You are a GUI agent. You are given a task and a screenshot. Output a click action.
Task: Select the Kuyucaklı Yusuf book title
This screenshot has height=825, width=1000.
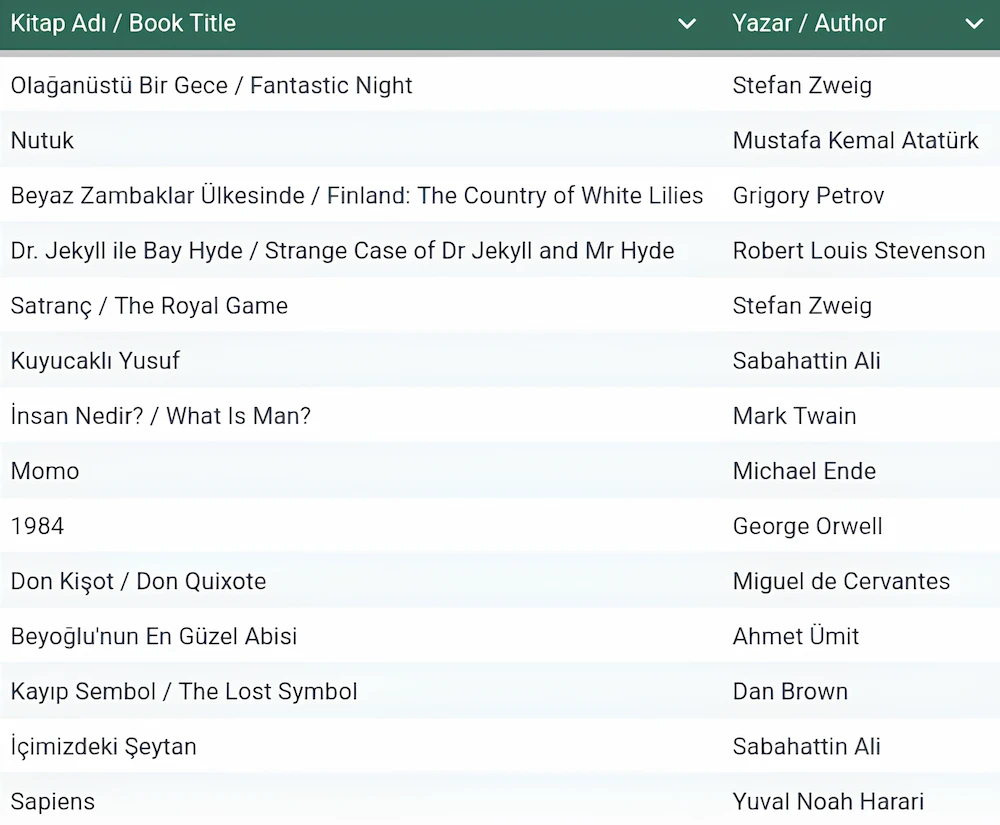95,361
